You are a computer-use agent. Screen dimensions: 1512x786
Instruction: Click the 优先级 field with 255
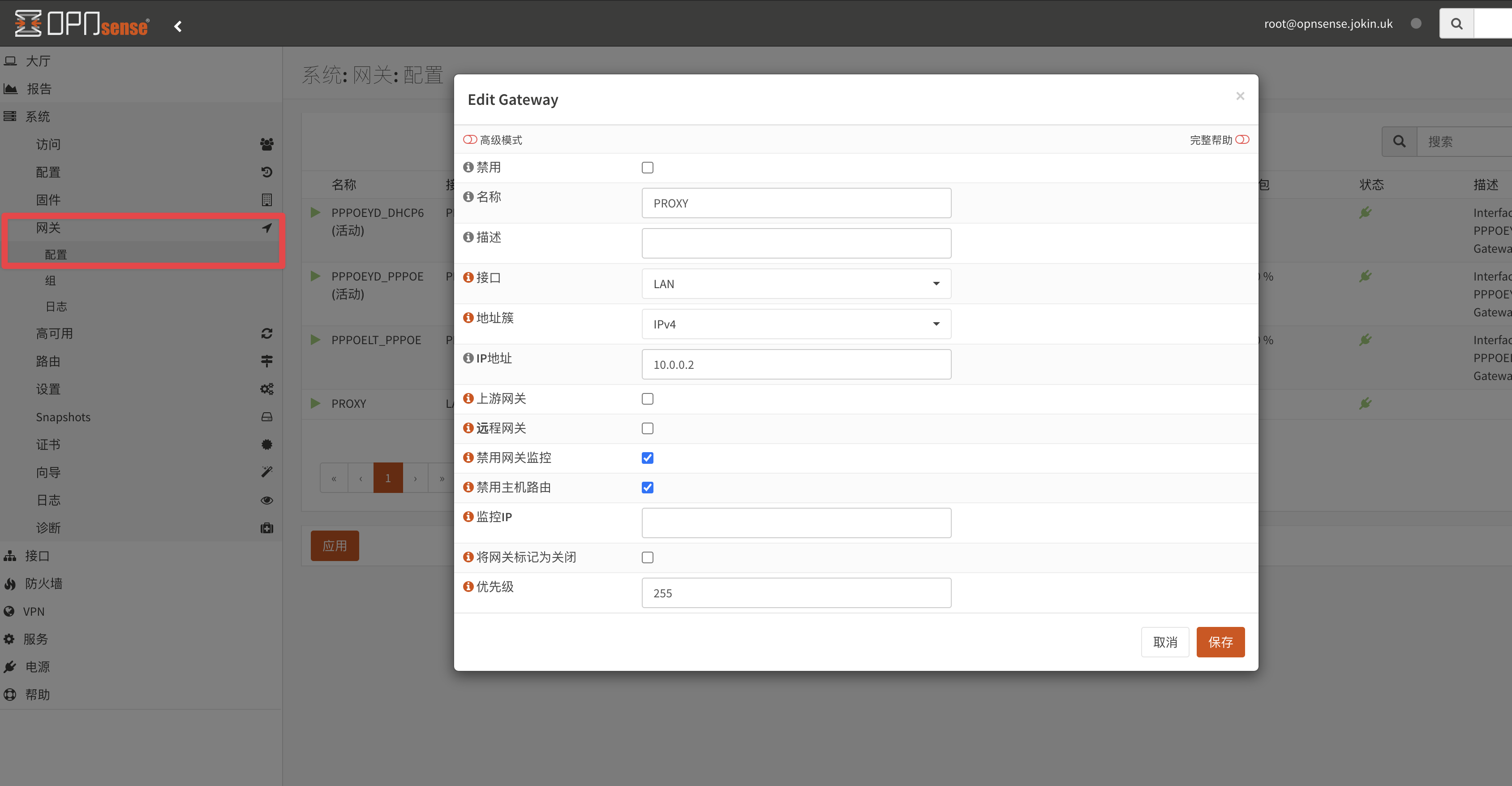796,593
